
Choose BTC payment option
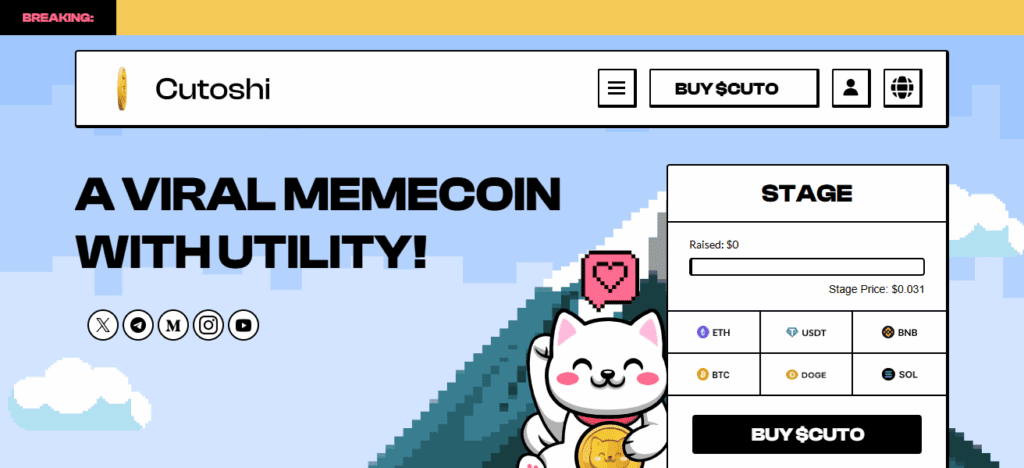click(714, 375)
